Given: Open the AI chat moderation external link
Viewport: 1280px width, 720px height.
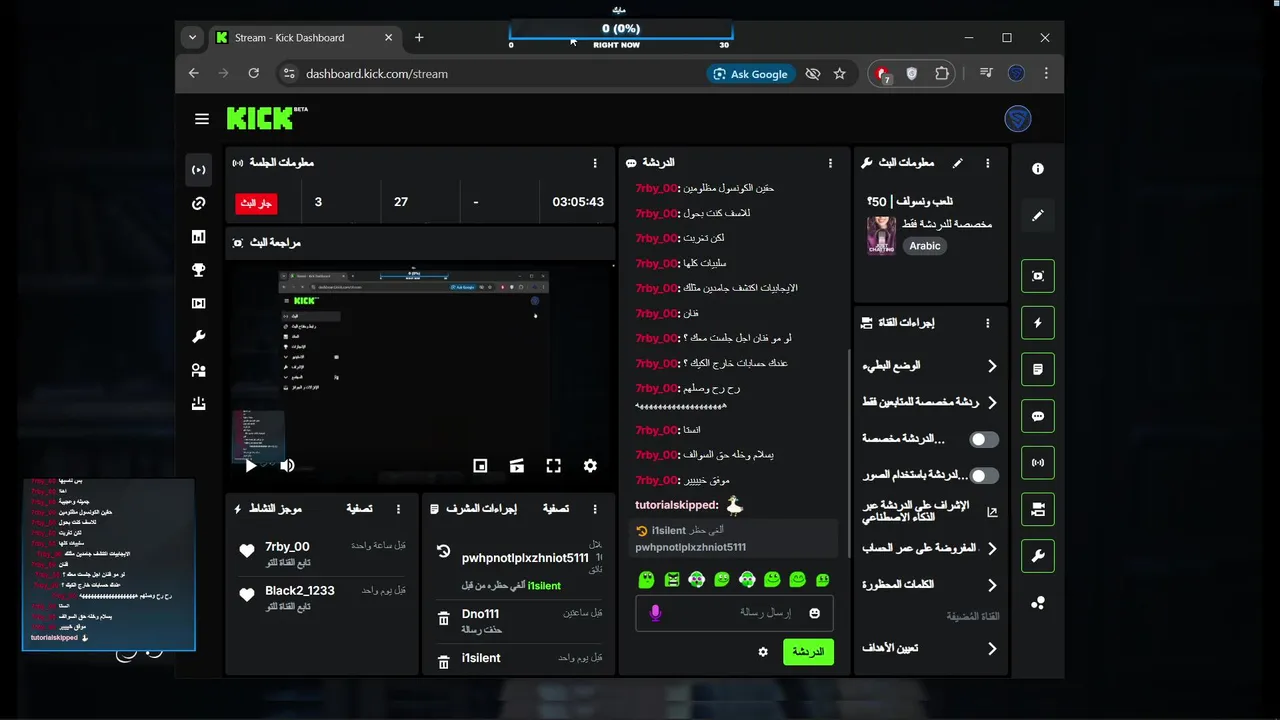Looking at the screenshot, I should tap(992, 512).
